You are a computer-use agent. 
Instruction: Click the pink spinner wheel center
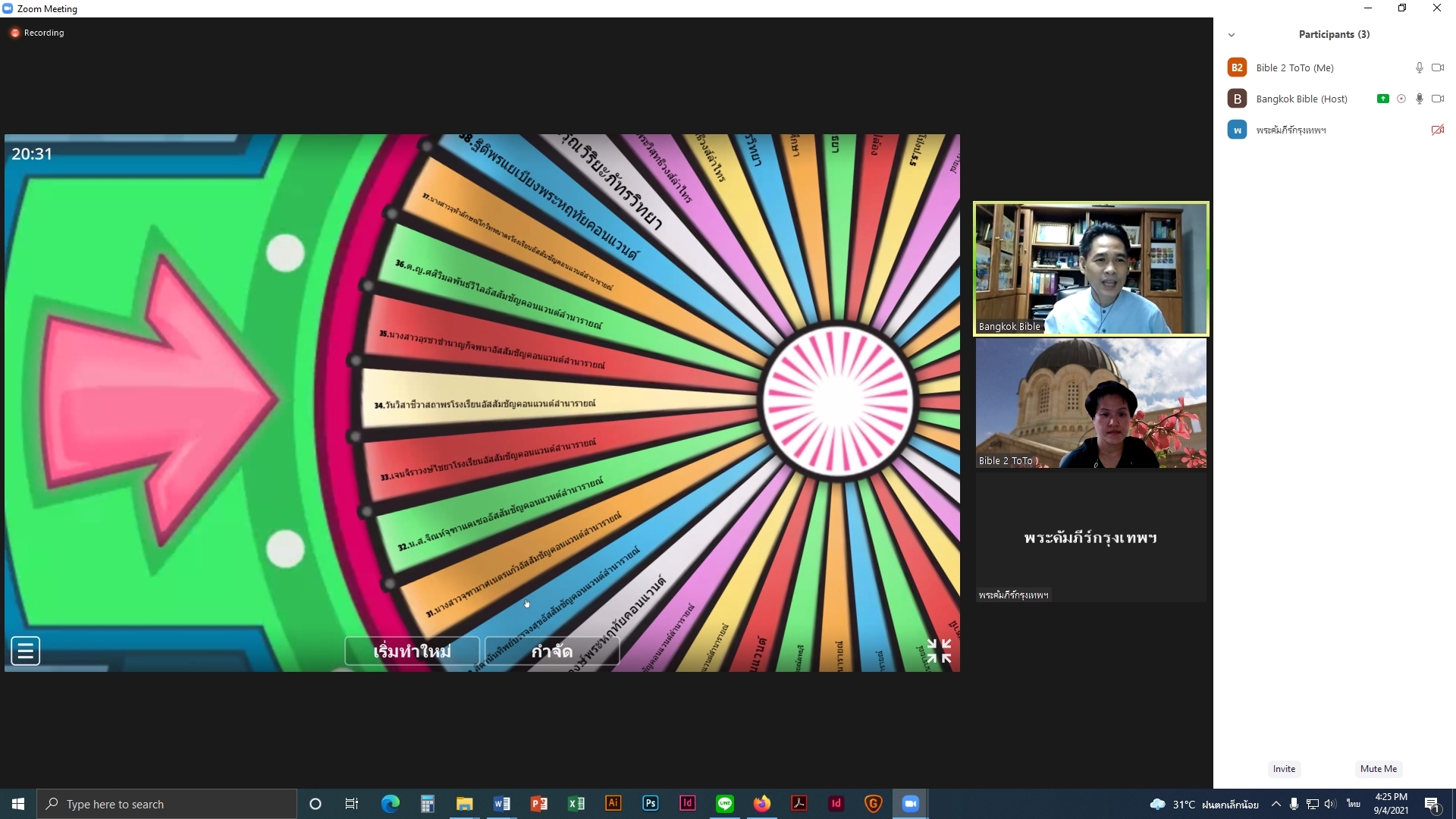pos(837,400)
